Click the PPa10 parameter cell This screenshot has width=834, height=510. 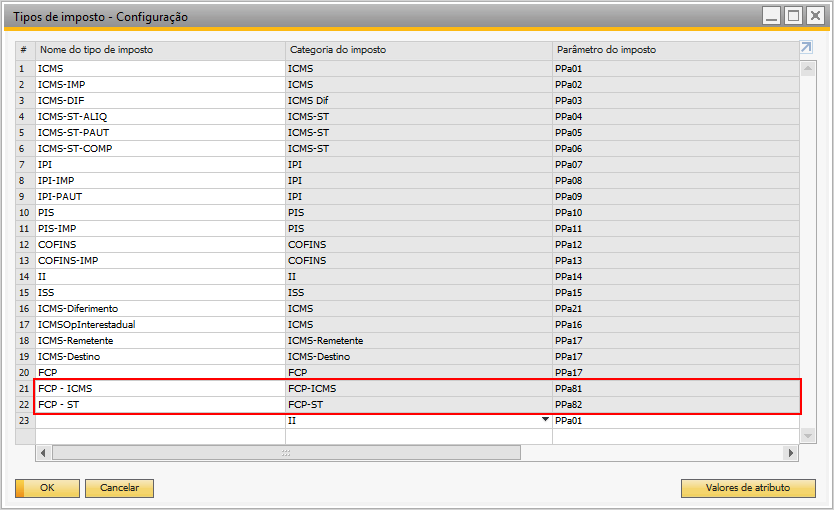676,213
